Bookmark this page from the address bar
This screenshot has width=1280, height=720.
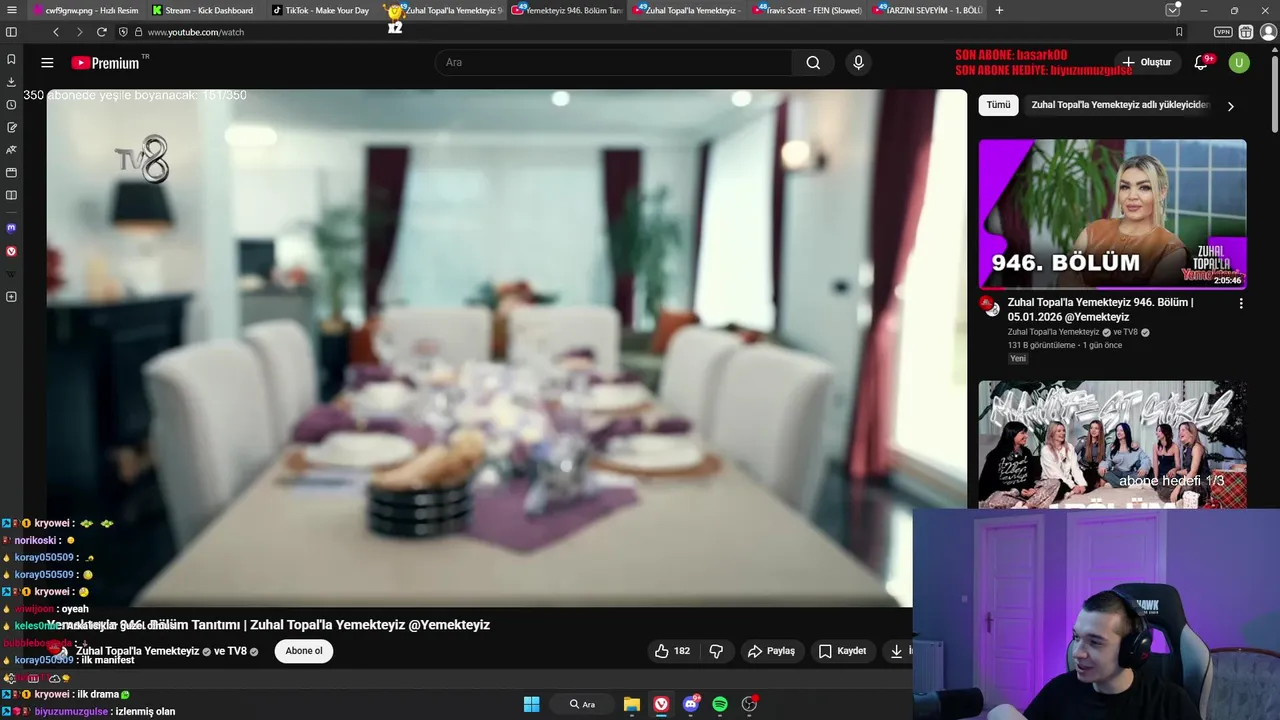[1179, 32]
